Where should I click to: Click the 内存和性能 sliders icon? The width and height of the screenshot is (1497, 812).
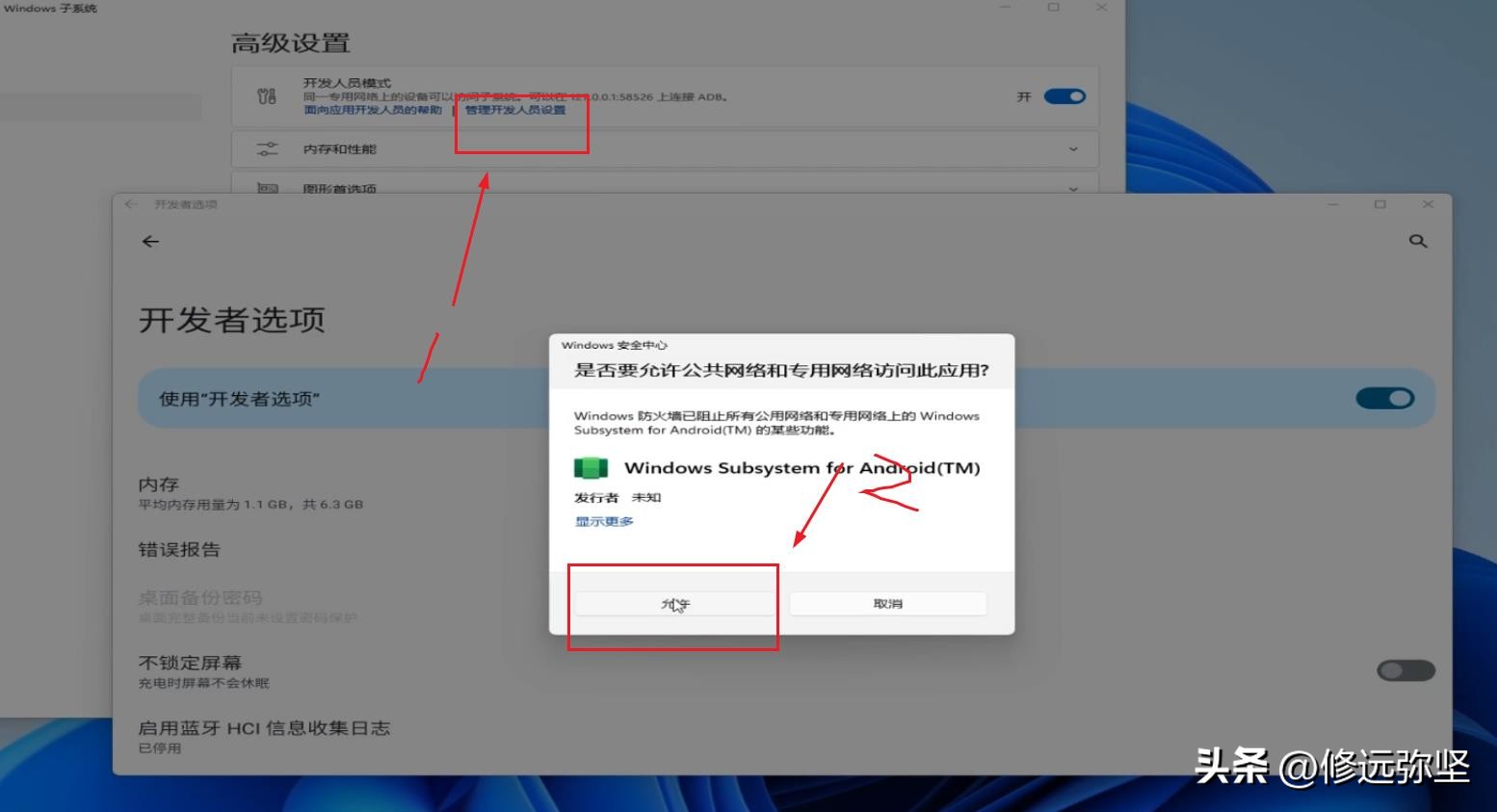coord(267,149)
